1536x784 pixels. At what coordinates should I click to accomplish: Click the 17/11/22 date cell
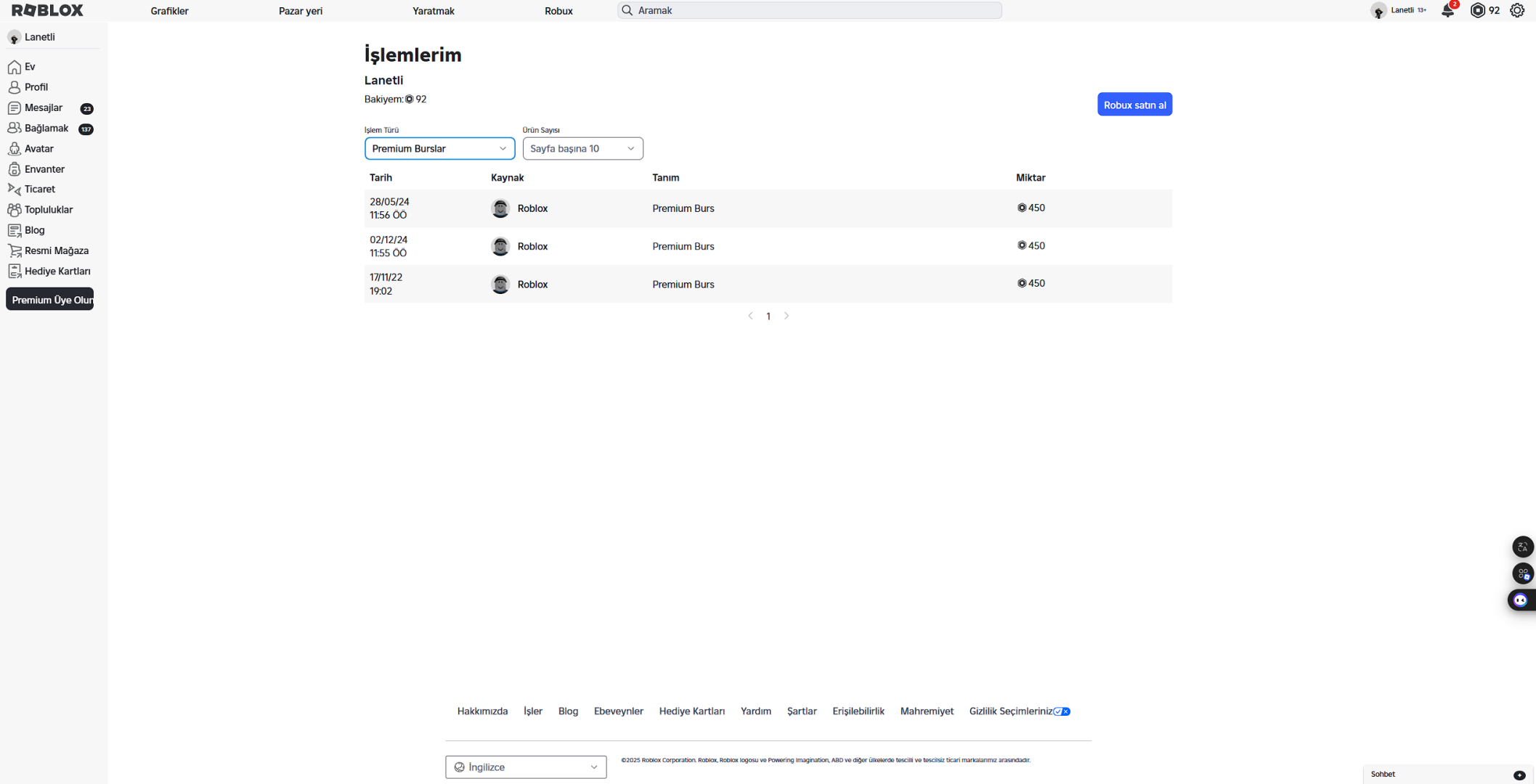(x=386, y=284)
